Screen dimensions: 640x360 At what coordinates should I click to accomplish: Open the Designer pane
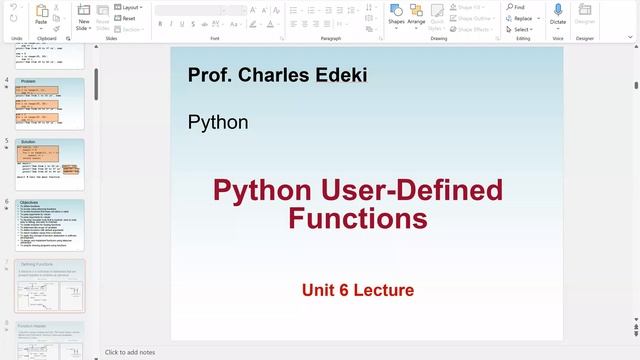click(x=585, y=14)
